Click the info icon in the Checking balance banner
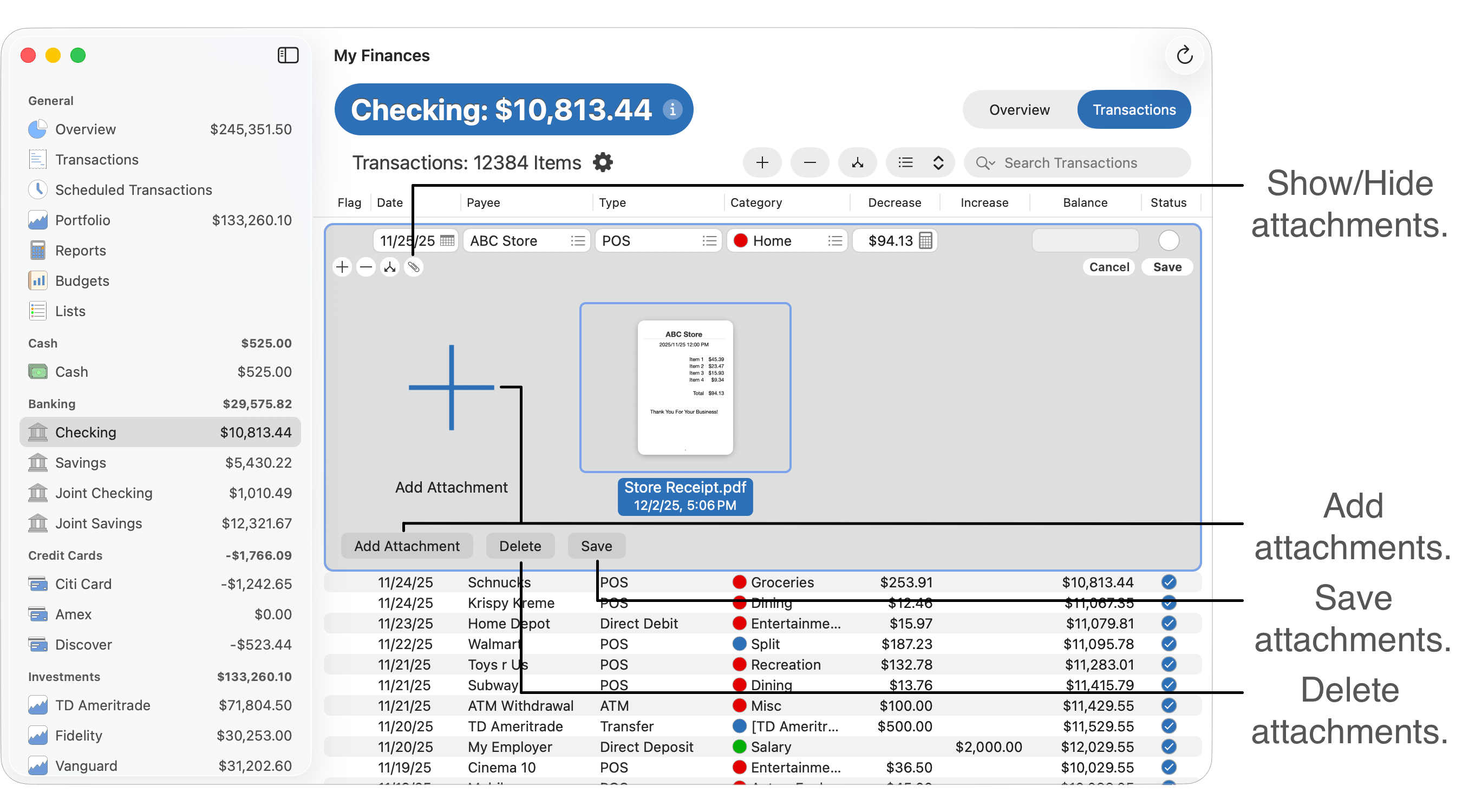The width and height of the screenshot is (1462, 812). (x=672, y=109)
